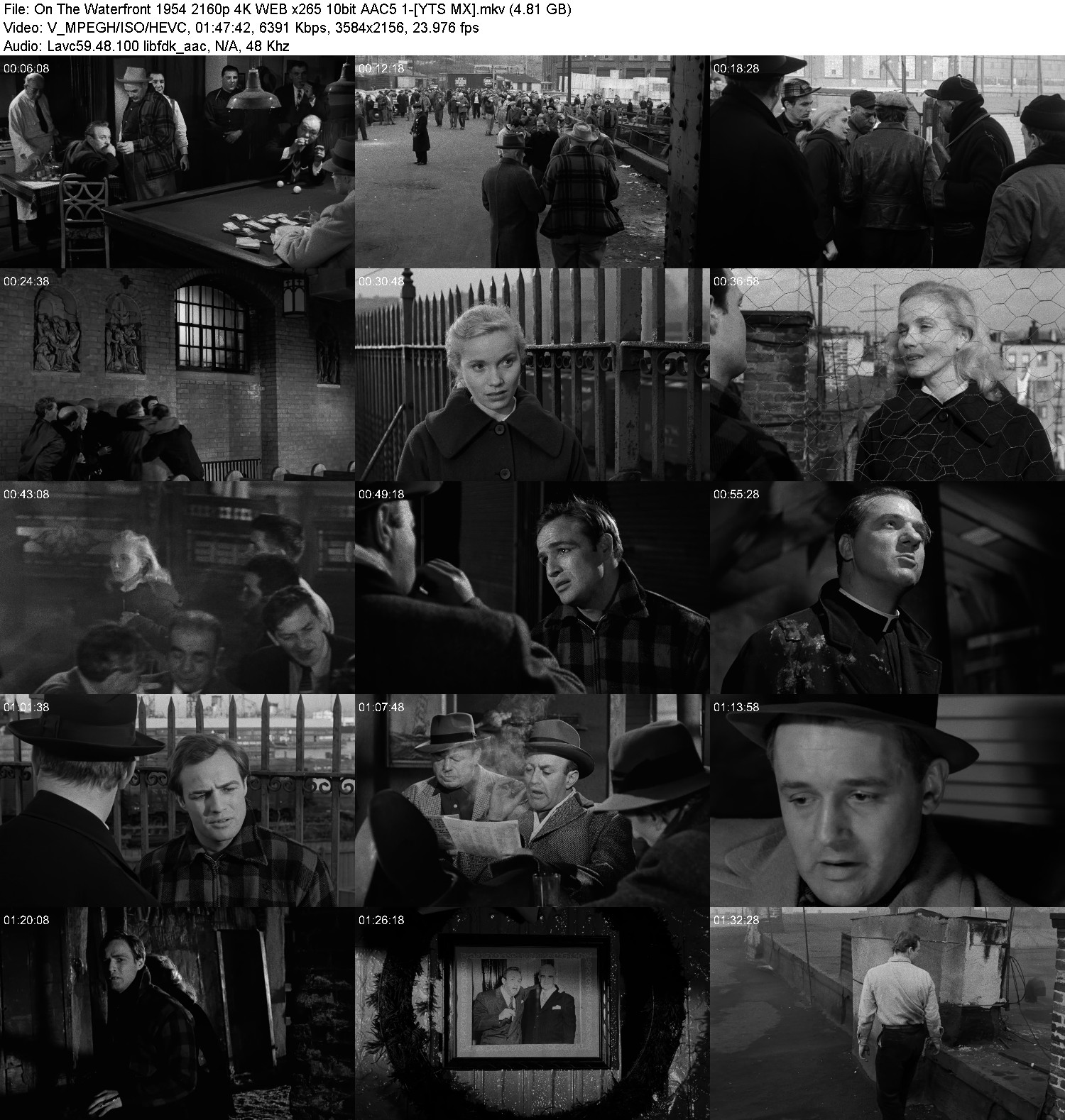The width and height of the screenshot is (1065, 1120).
Task: Click the 01:01:38 timestamp label
Action: point(26,708)
